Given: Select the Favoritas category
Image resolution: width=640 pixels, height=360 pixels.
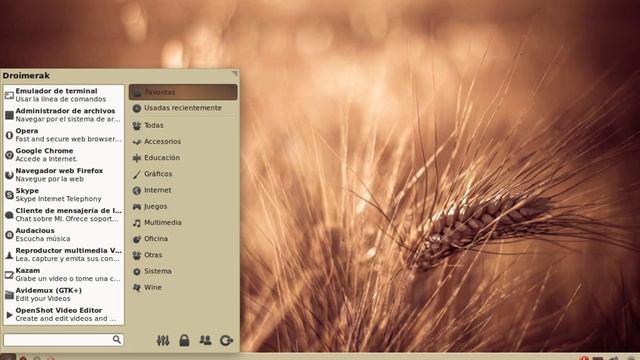Looking at the screenshot, I should pos(183,92).
